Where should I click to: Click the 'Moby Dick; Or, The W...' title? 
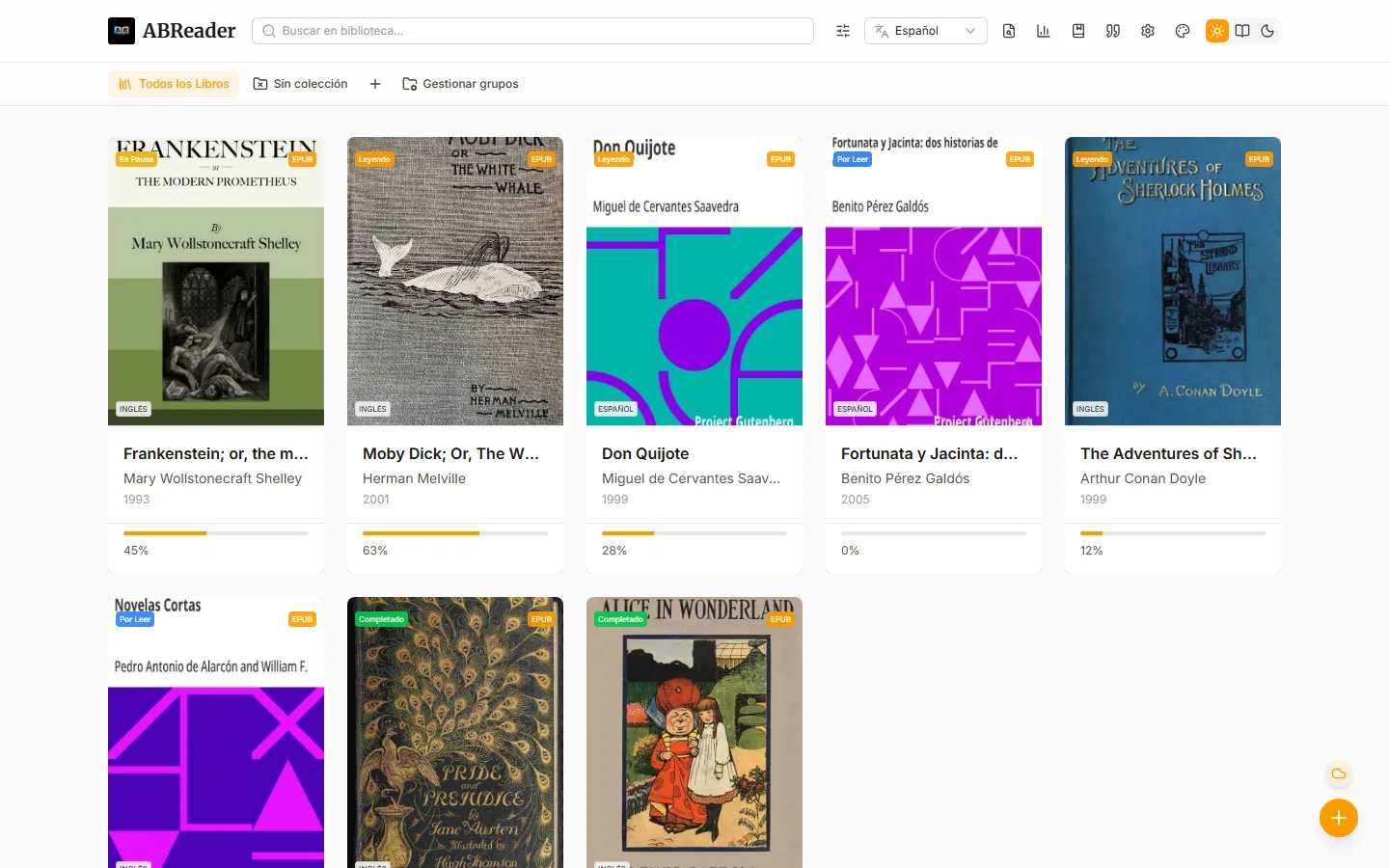tap(451, 453)
